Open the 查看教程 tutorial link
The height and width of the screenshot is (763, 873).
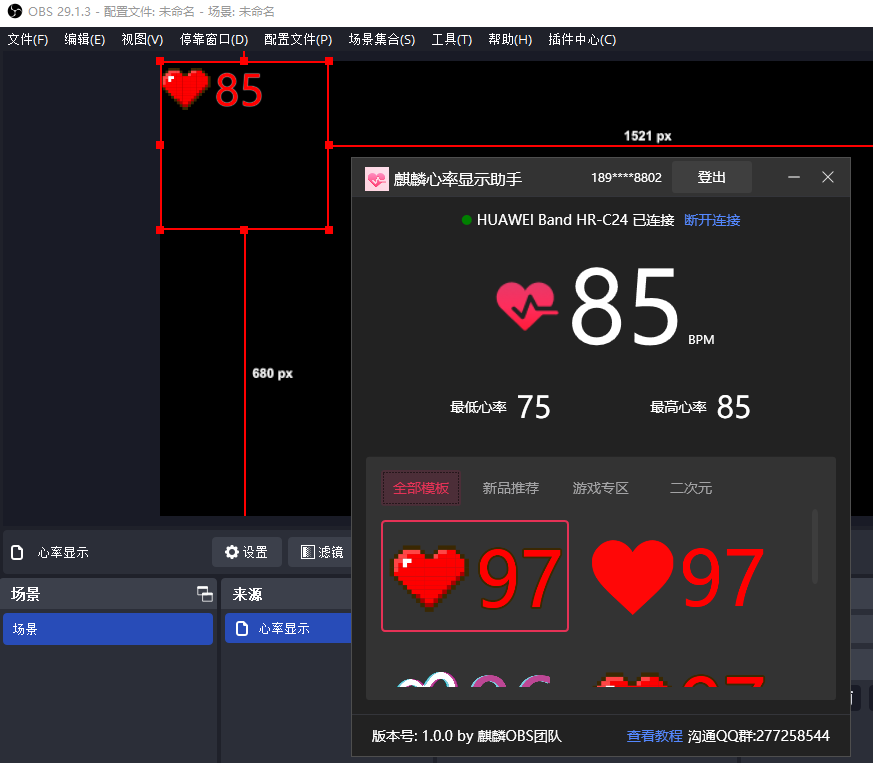(654, 736)
